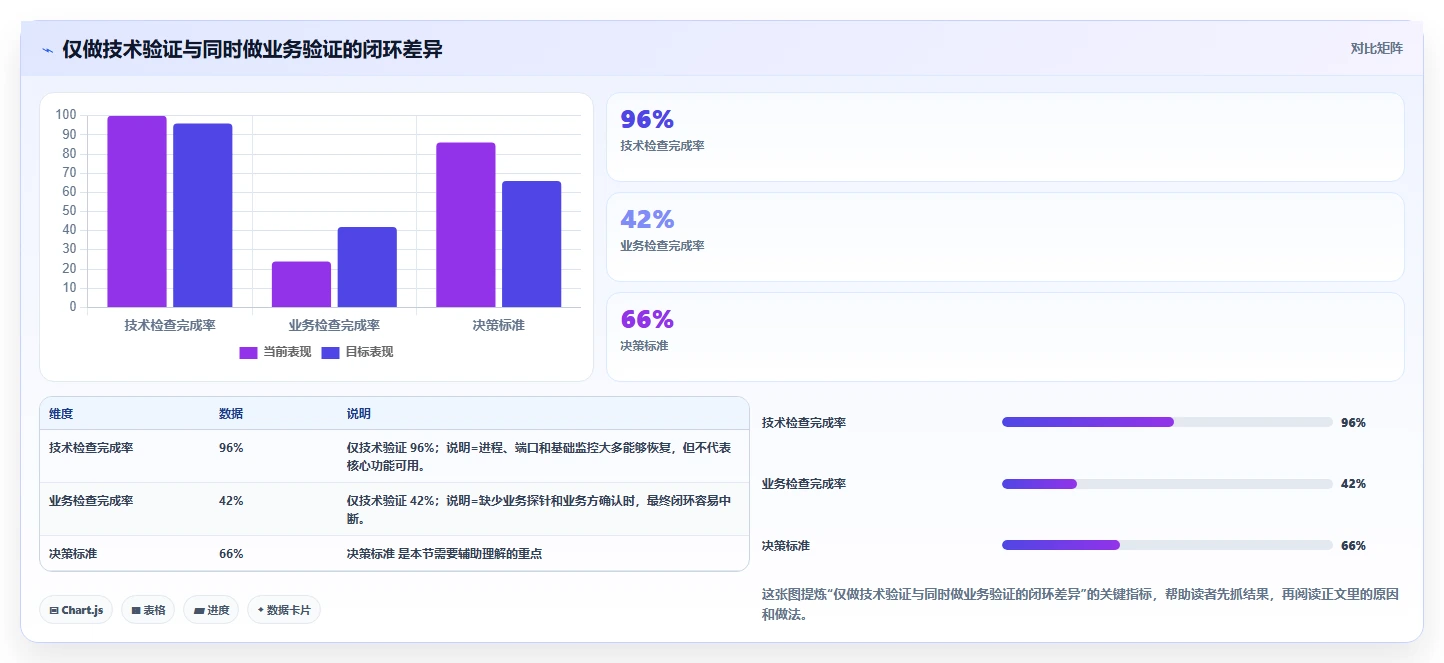
Task: Click the 66% 决策标准 data card
Action: (1005, 337)
